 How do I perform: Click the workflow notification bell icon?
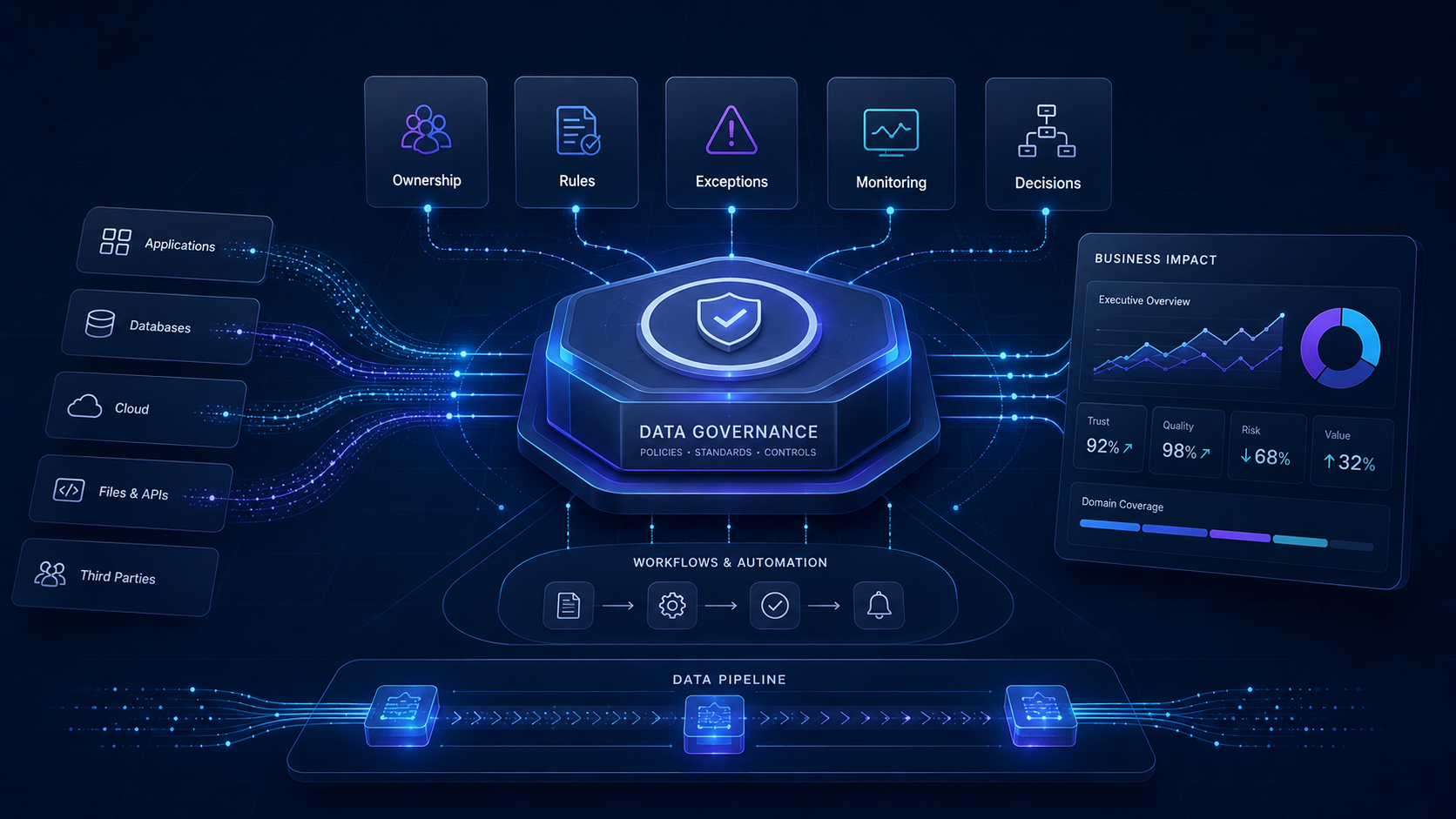[879, 605]
